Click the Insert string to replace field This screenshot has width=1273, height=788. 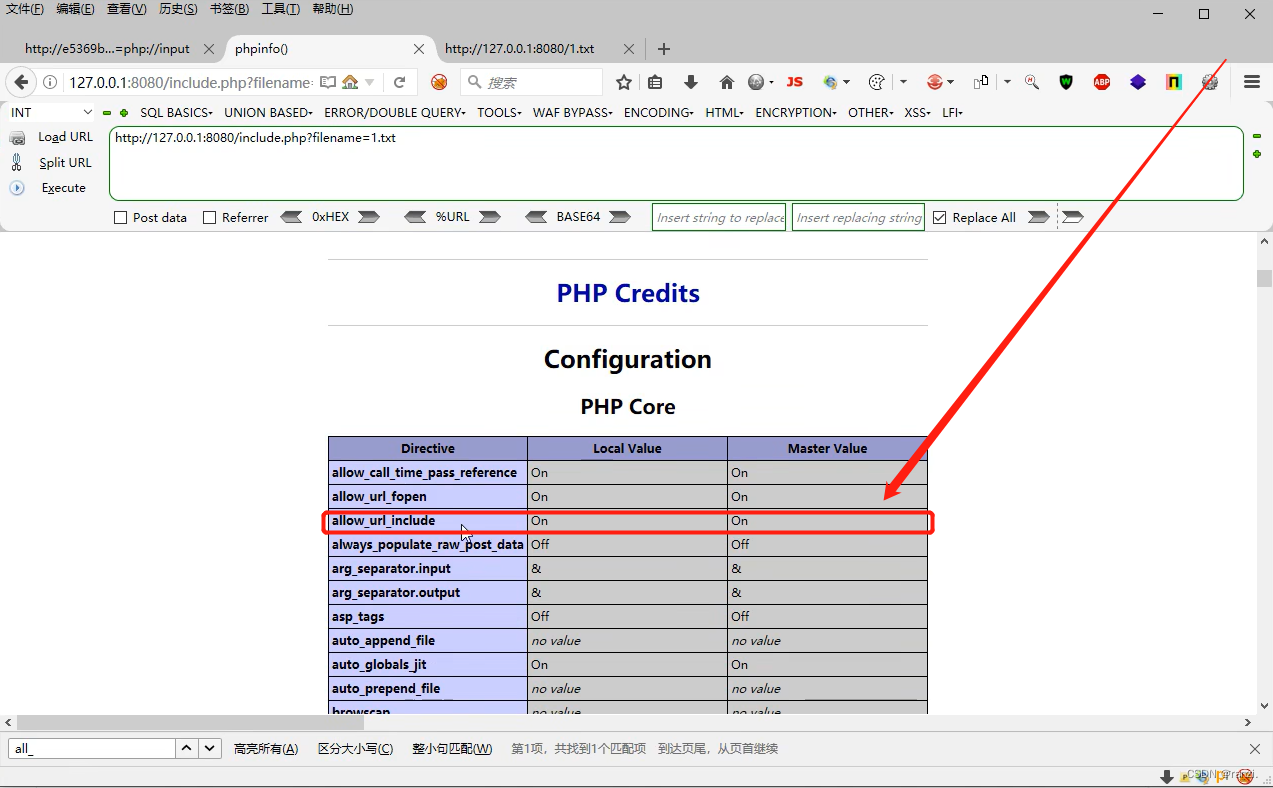coord(720,217)
